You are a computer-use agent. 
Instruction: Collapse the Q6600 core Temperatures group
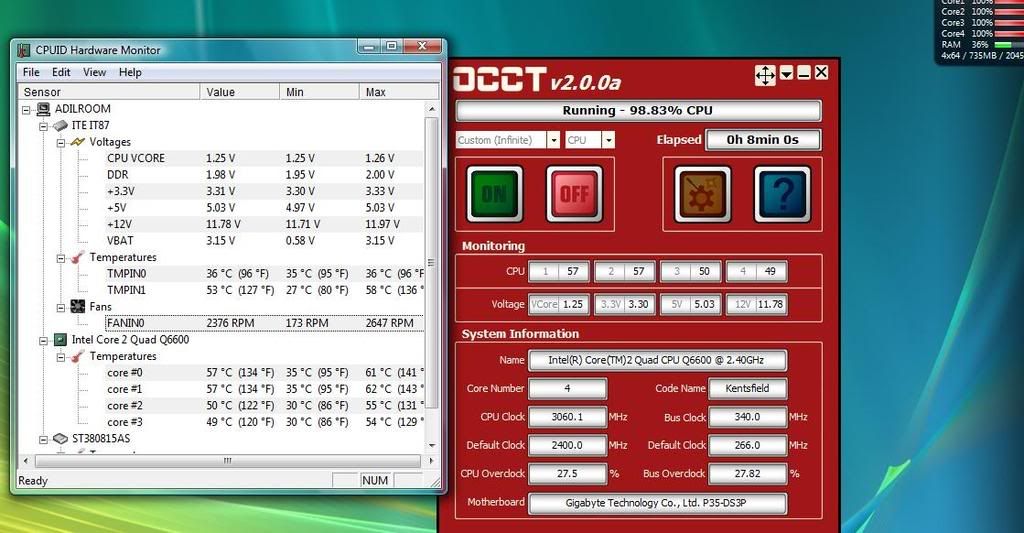[x=61, y=357]
